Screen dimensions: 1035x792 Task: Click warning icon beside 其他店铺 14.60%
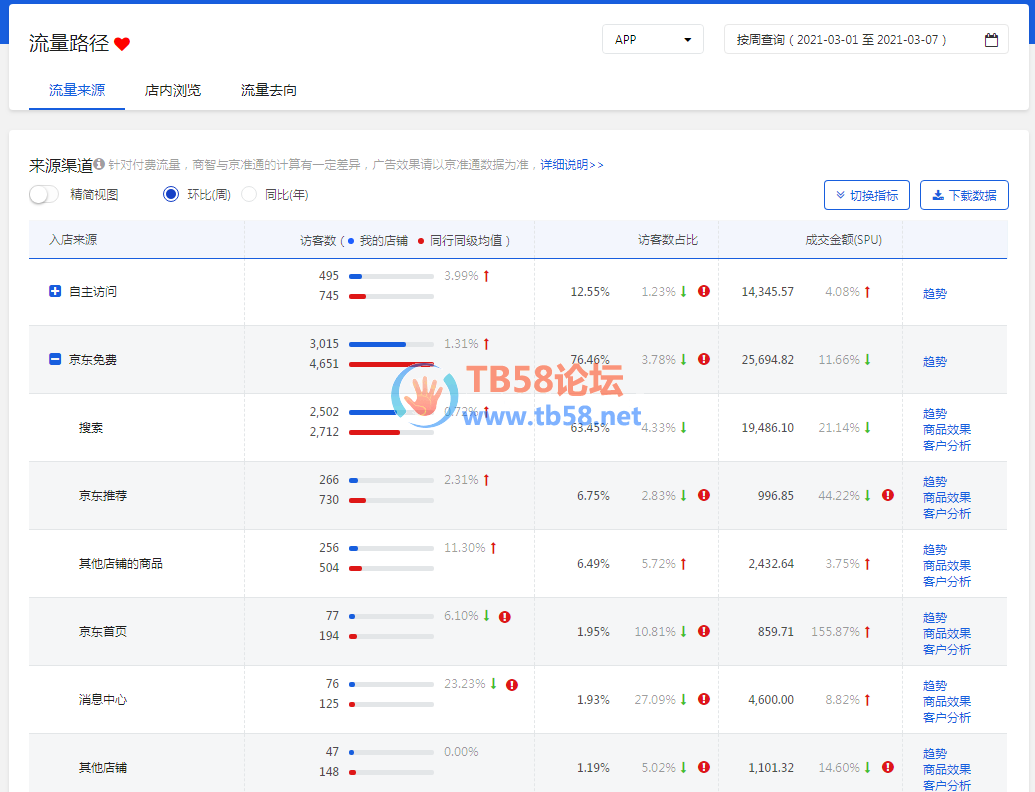(888, 767)
